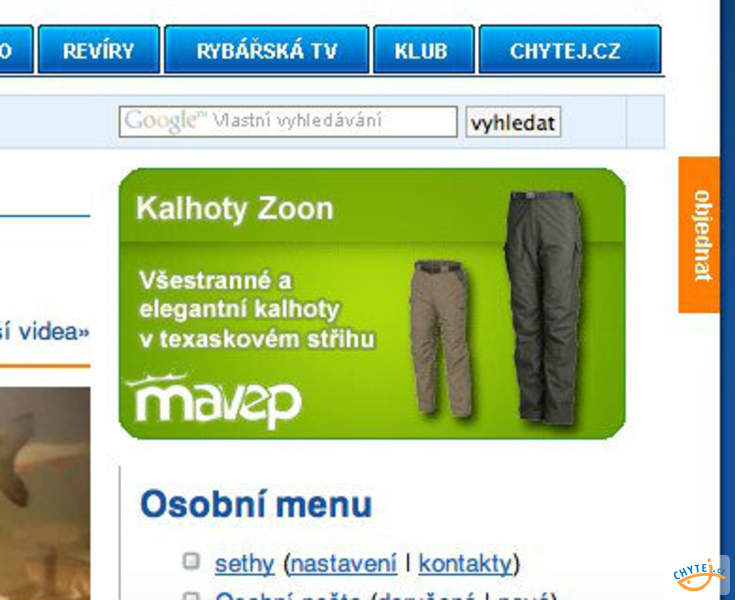The width and height of the screenshot is (735, 600).
Task: Click the vyhledat search button
Action: 513,122
